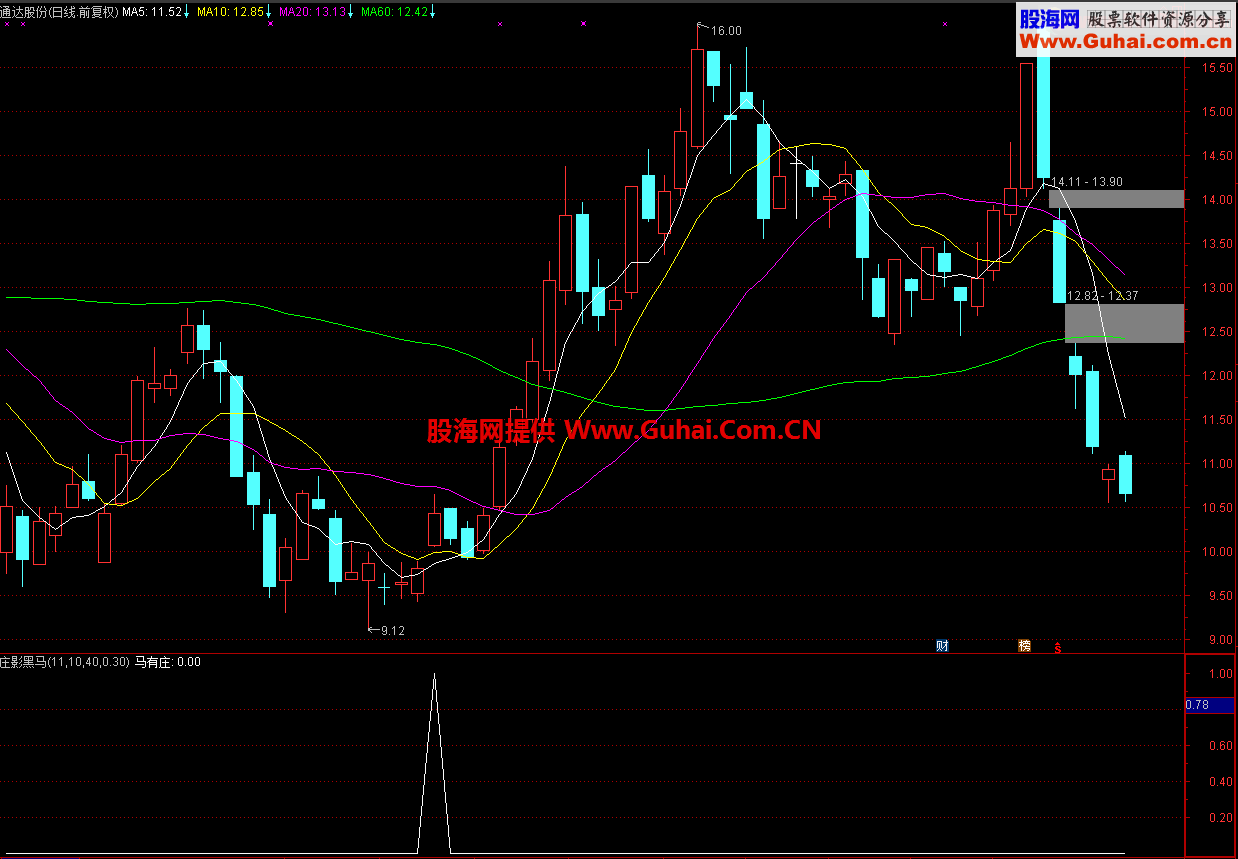Image resolution: width=1238 pixels, height=859 pixels.
Task: Click the cyan down arrow after MA10
Action: (269, 12)
